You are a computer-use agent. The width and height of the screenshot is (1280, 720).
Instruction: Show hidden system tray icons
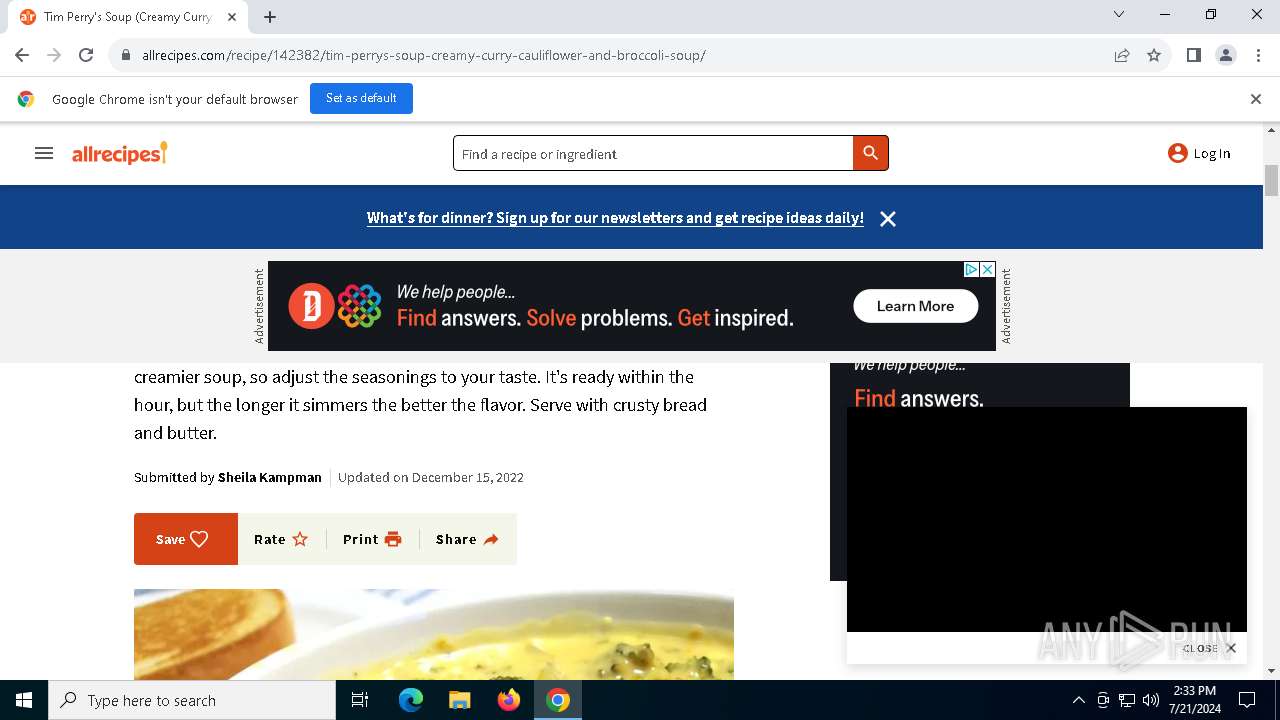coord(1078,700)
